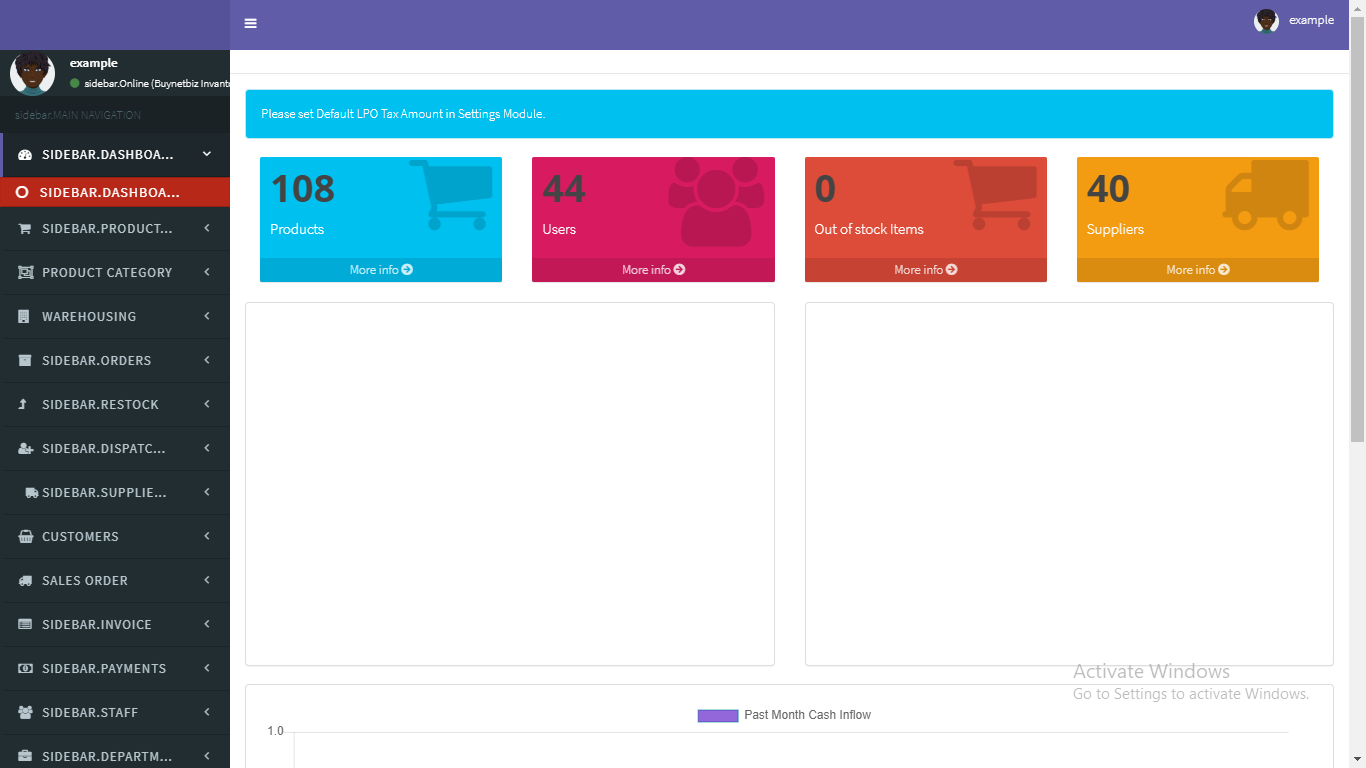Expand the Sidebar.Orders chevron arrow
The height and width of the screenshot is (768, 1366).
click(x=207, y=360)
